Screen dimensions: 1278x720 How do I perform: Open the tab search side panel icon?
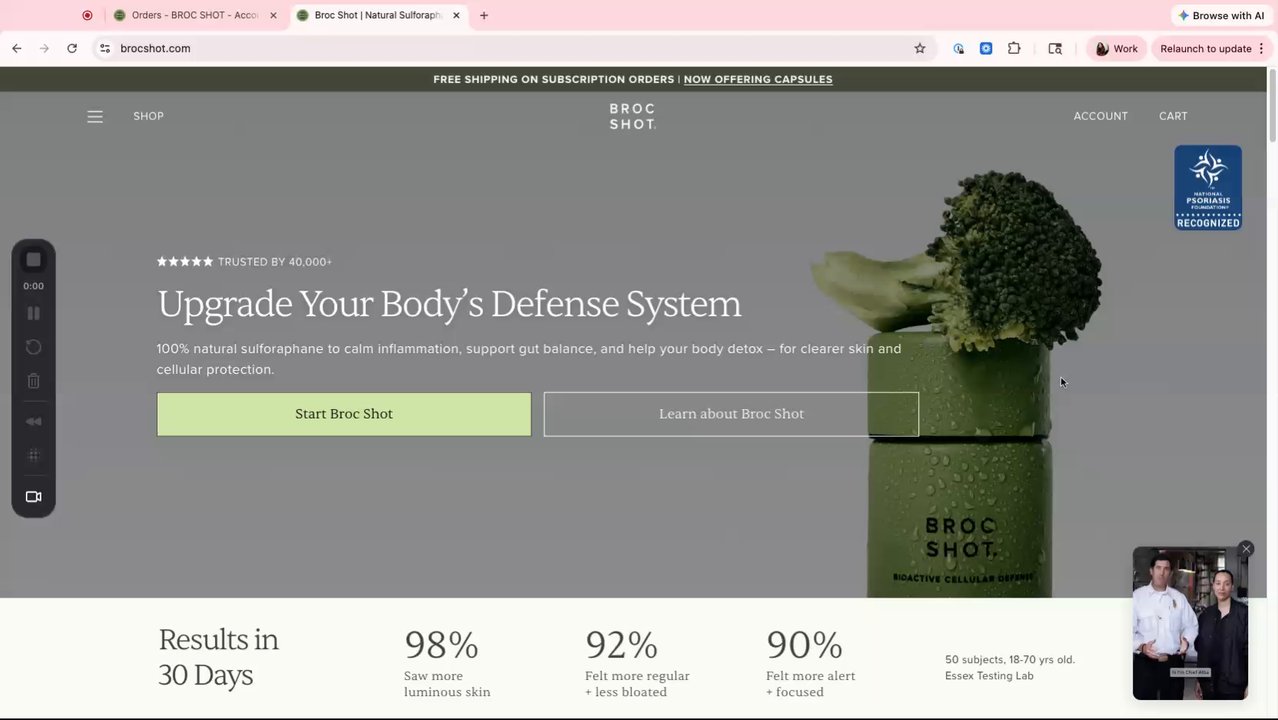pyautogui.click(x=1055, y=48)
